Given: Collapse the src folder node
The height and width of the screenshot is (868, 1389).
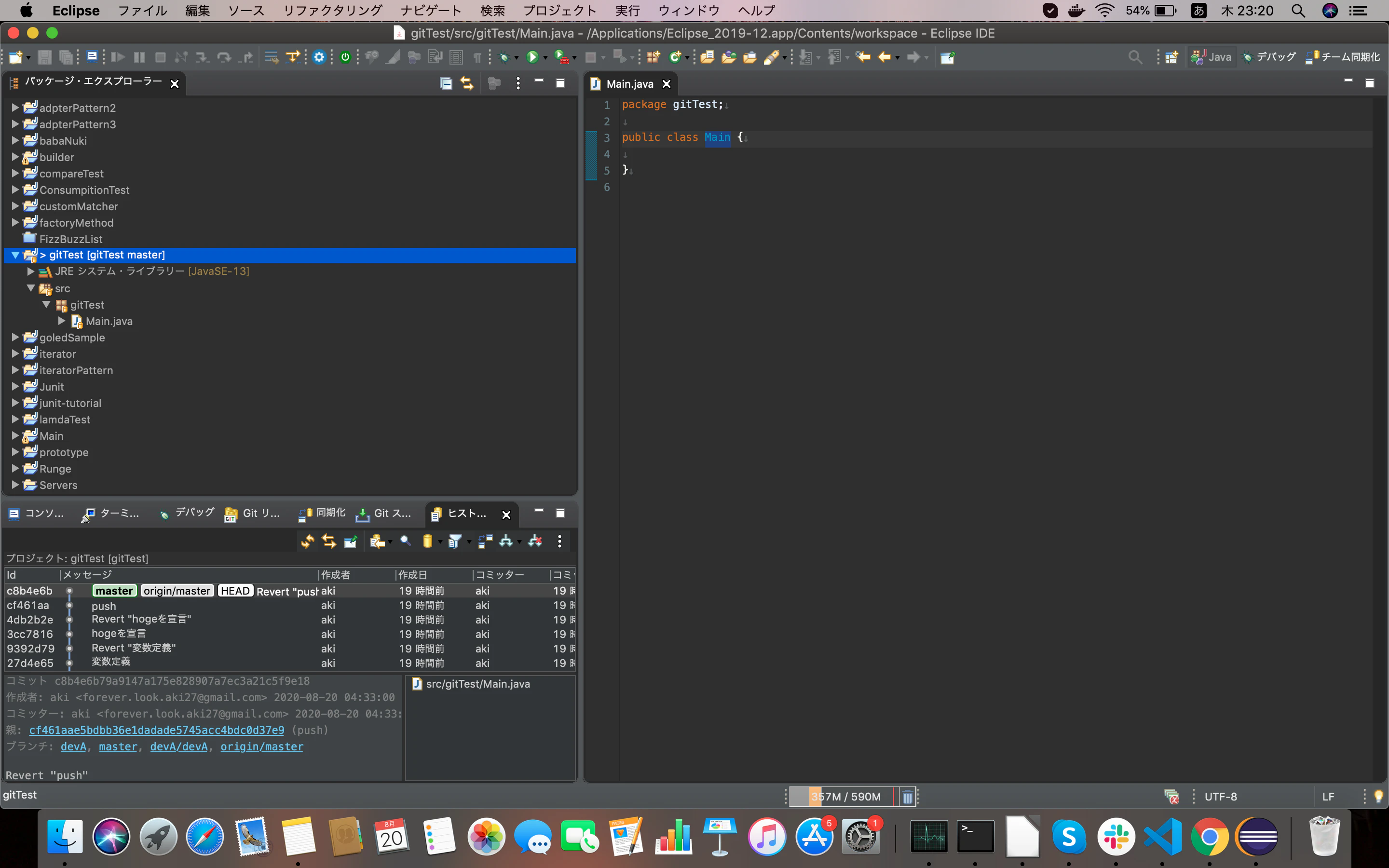Looking at the screenshot, I should tap(31, 288).
